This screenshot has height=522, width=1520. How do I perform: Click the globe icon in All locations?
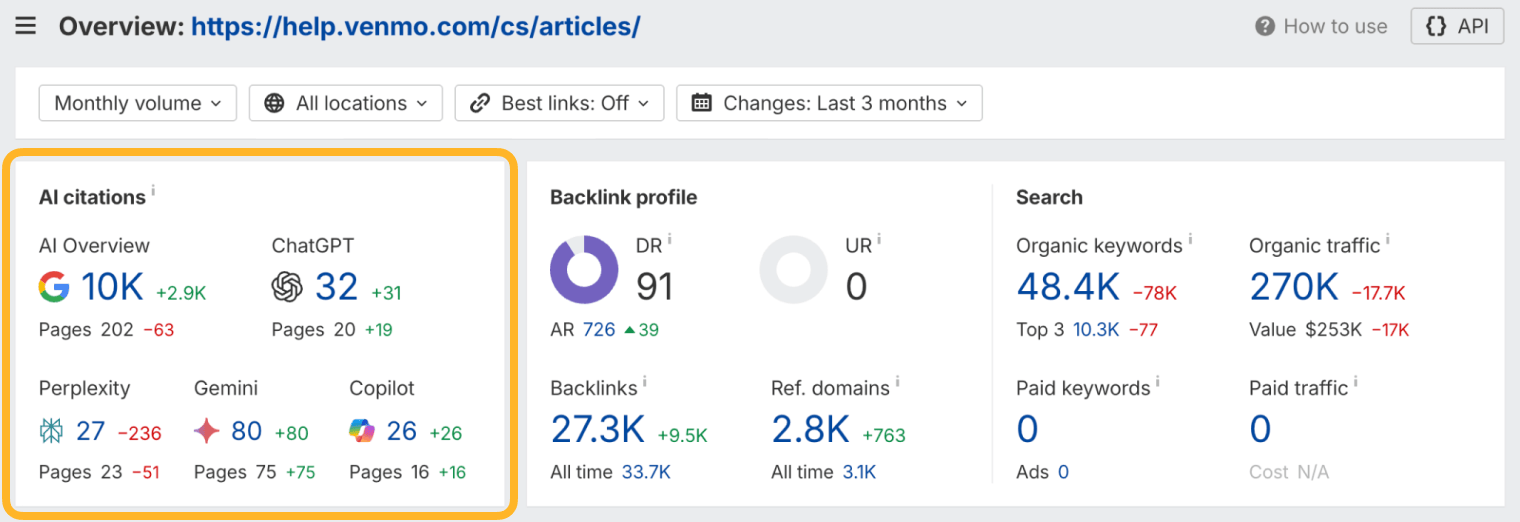tap(275, 103)
